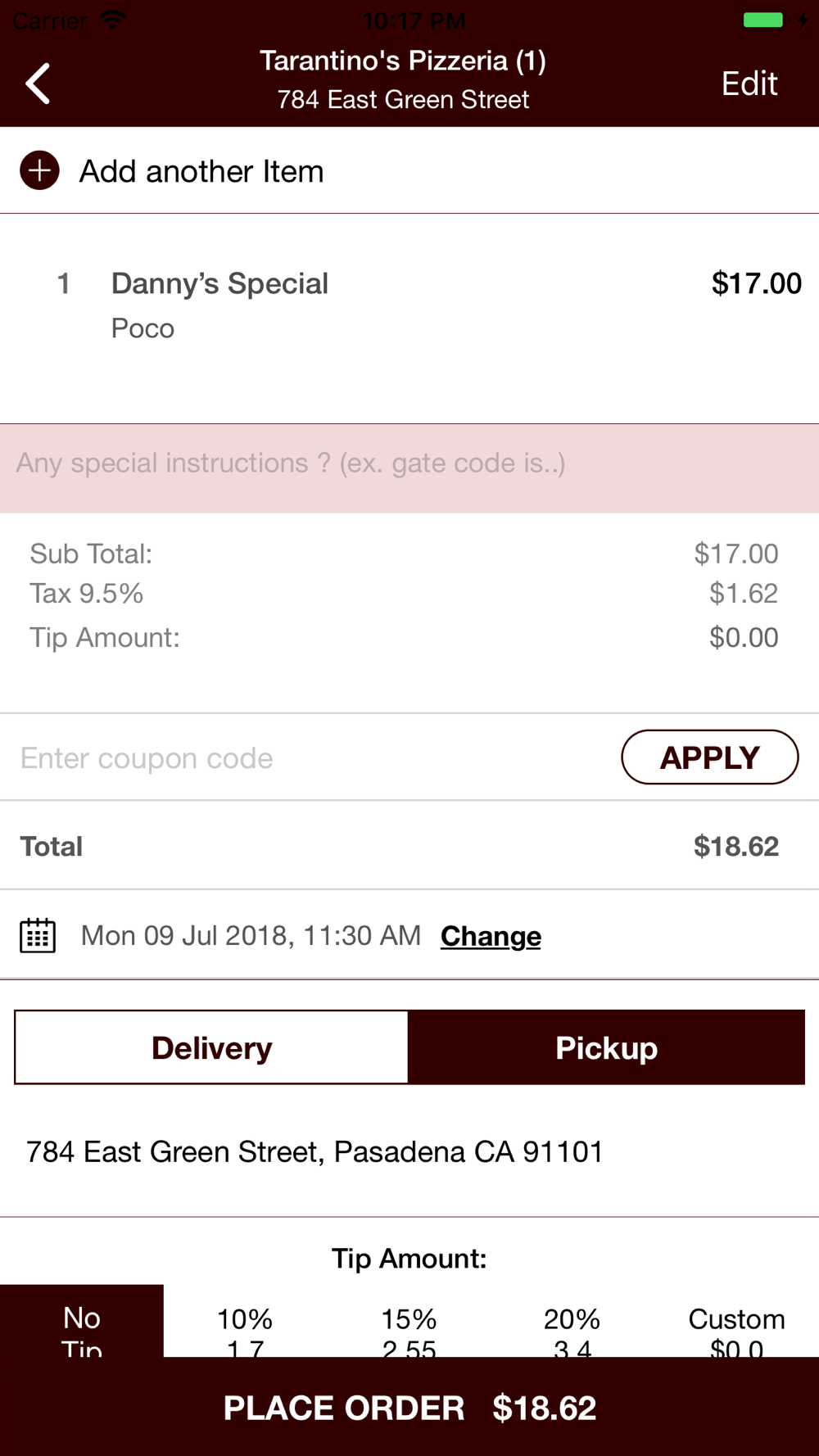Tap the Add another Item label
The image size is (819, 1456).
(x=201, y=171)
